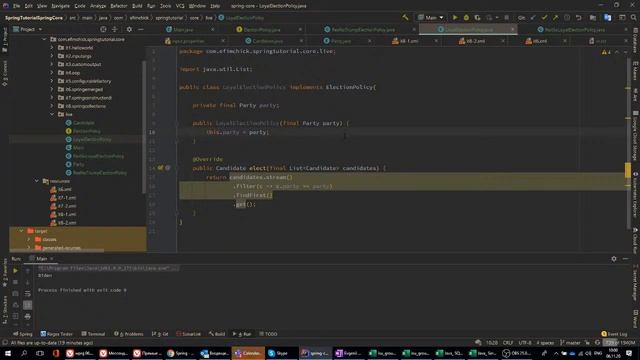Open the Project view selector dropdown
Screen dimensions: 640x360
27,29
